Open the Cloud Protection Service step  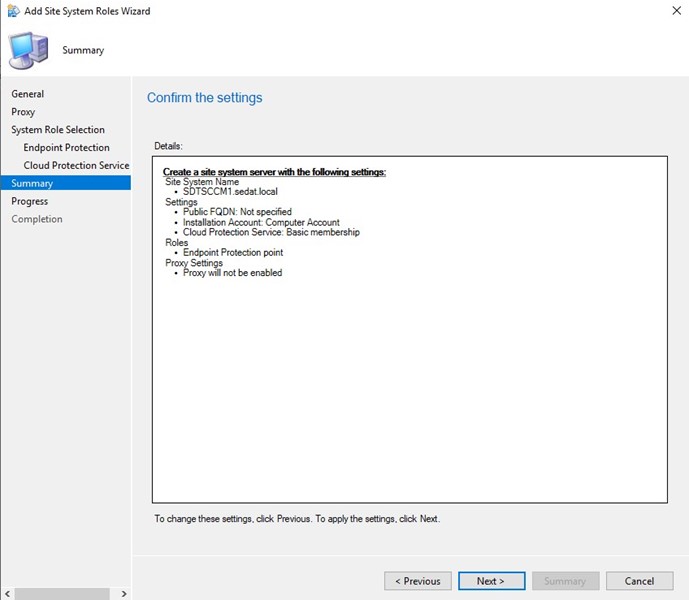coord(76,165)
